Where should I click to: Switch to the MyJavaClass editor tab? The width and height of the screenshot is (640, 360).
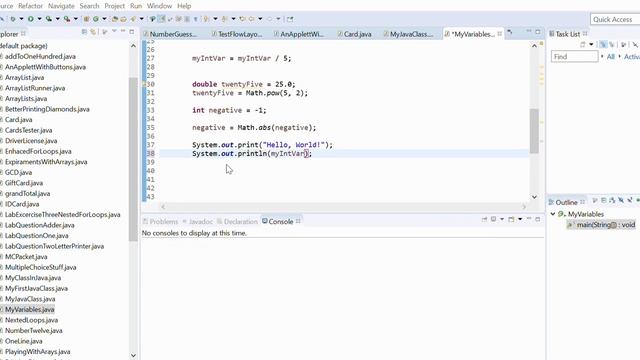(411, 34)
